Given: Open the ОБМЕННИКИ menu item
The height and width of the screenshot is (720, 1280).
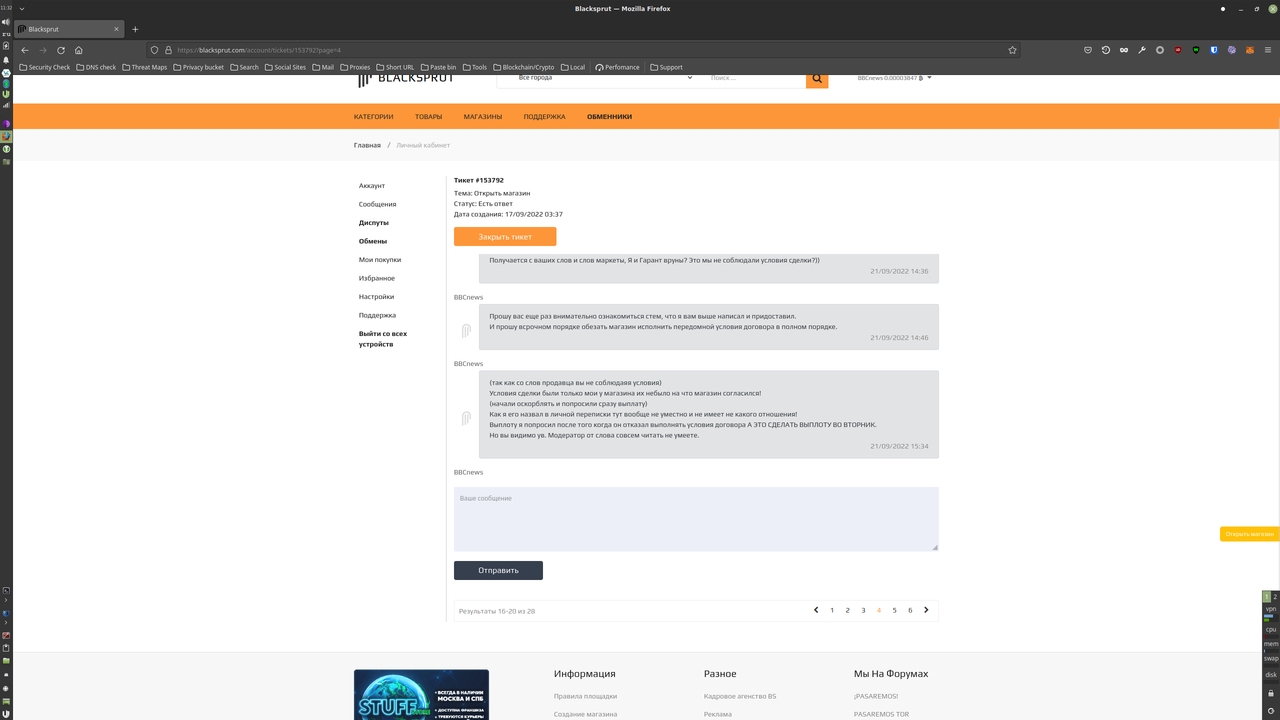Looking at the screenshot, I should [609, 117].
